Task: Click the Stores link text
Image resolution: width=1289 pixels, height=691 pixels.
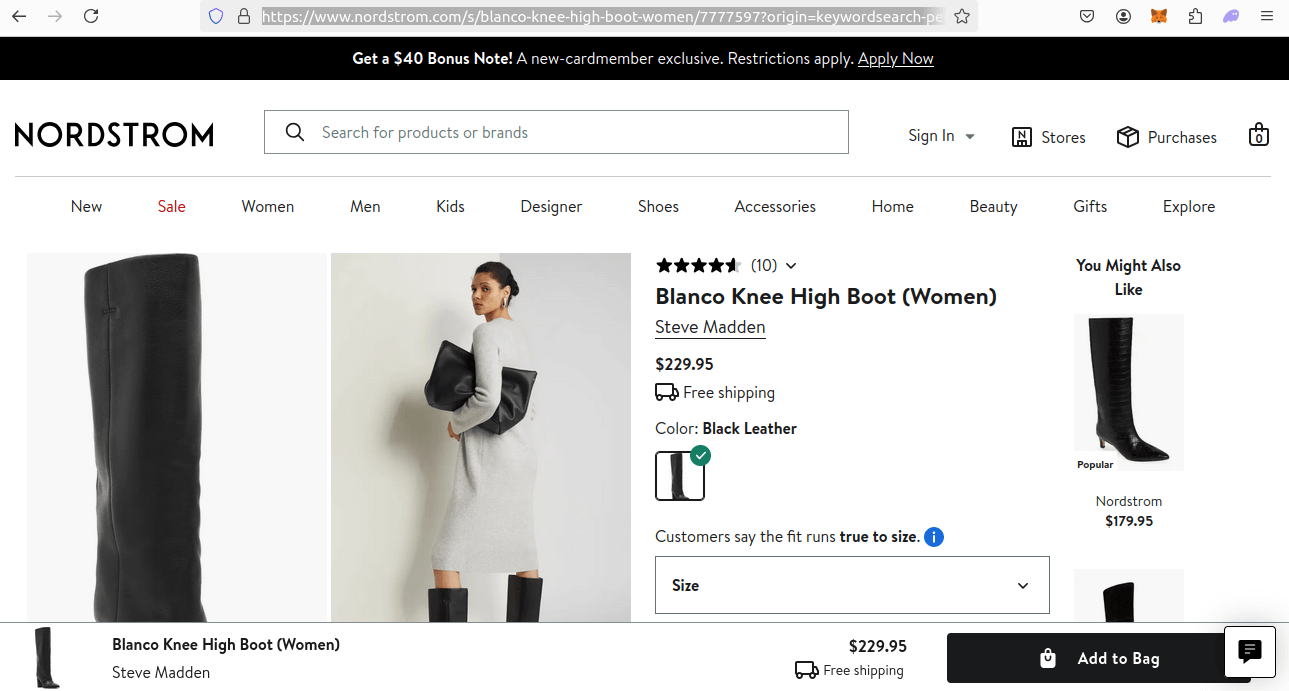Action: (x=1063, y=137)
